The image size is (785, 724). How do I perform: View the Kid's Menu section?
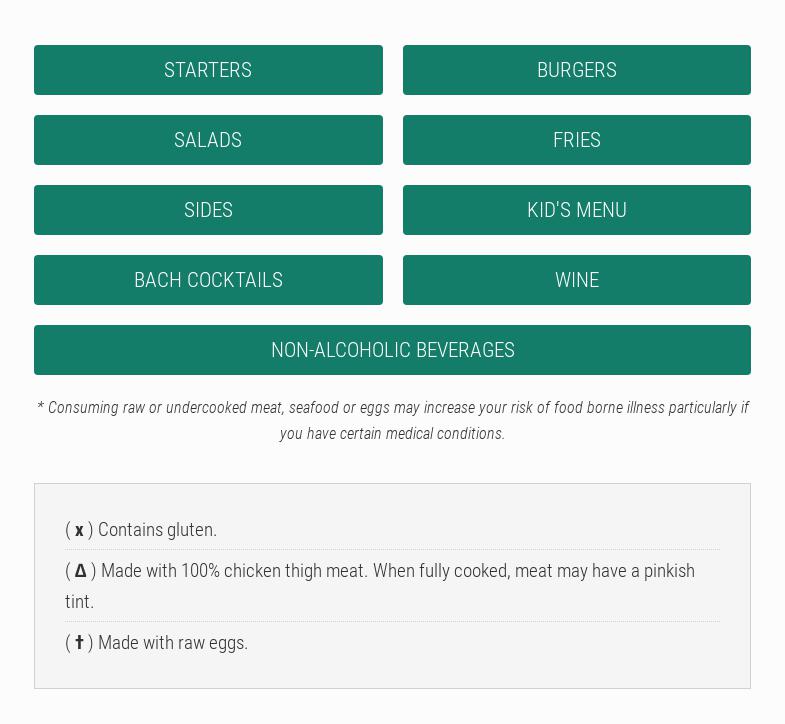[x=576, y=210]
